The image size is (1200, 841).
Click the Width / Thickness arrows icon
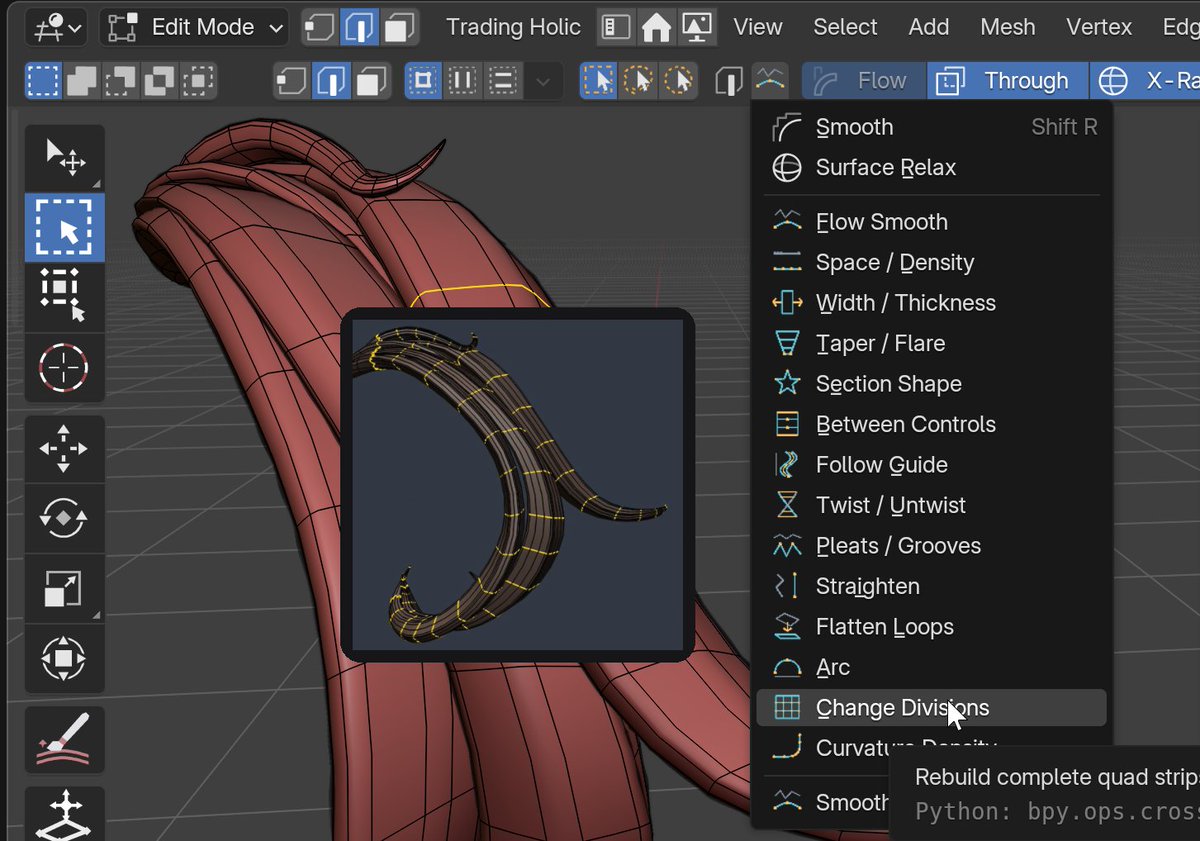click(x=788, y=302)
